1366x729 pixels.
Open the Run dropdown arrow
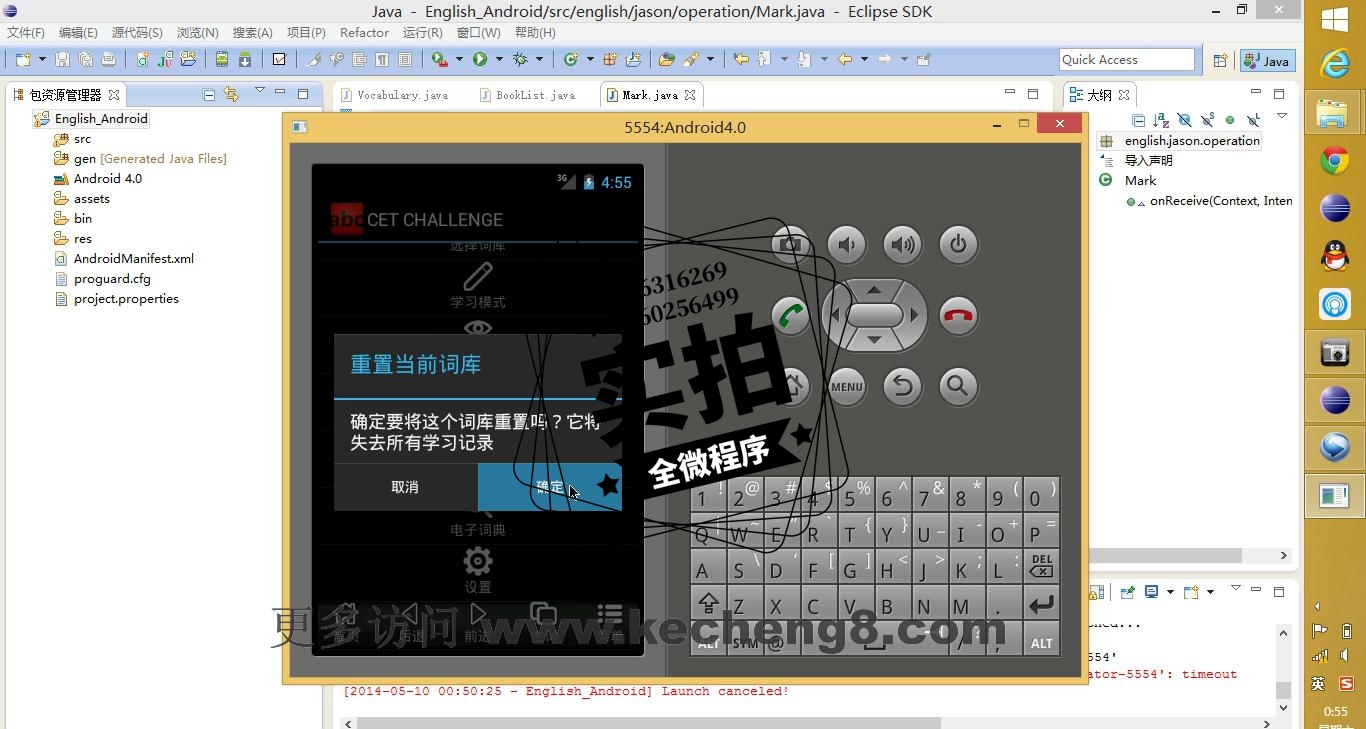pyautogui.click(x=499, y=60)
